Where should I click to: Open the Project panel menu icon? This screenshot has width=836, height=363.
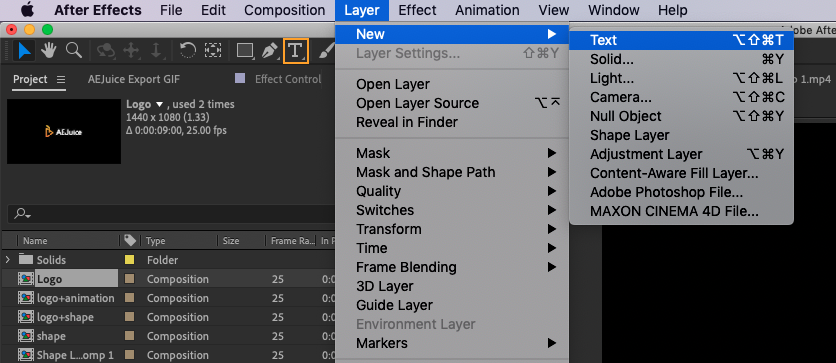61,79
